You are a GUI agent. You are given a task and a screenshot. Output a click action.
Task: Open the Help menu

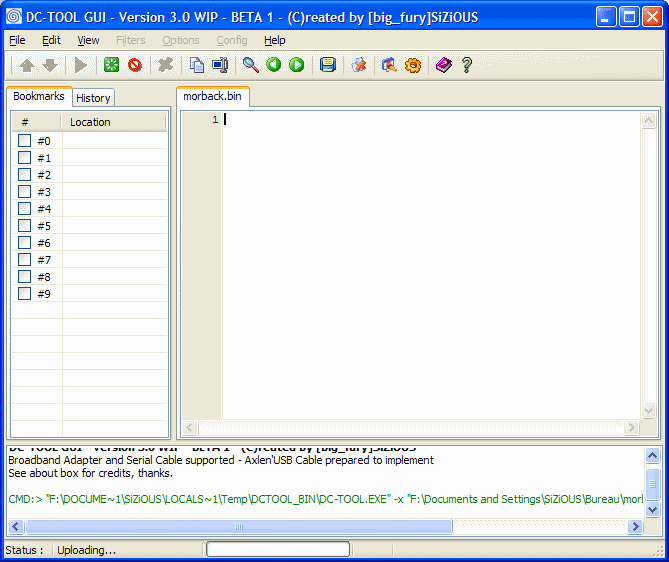[274, 40]
